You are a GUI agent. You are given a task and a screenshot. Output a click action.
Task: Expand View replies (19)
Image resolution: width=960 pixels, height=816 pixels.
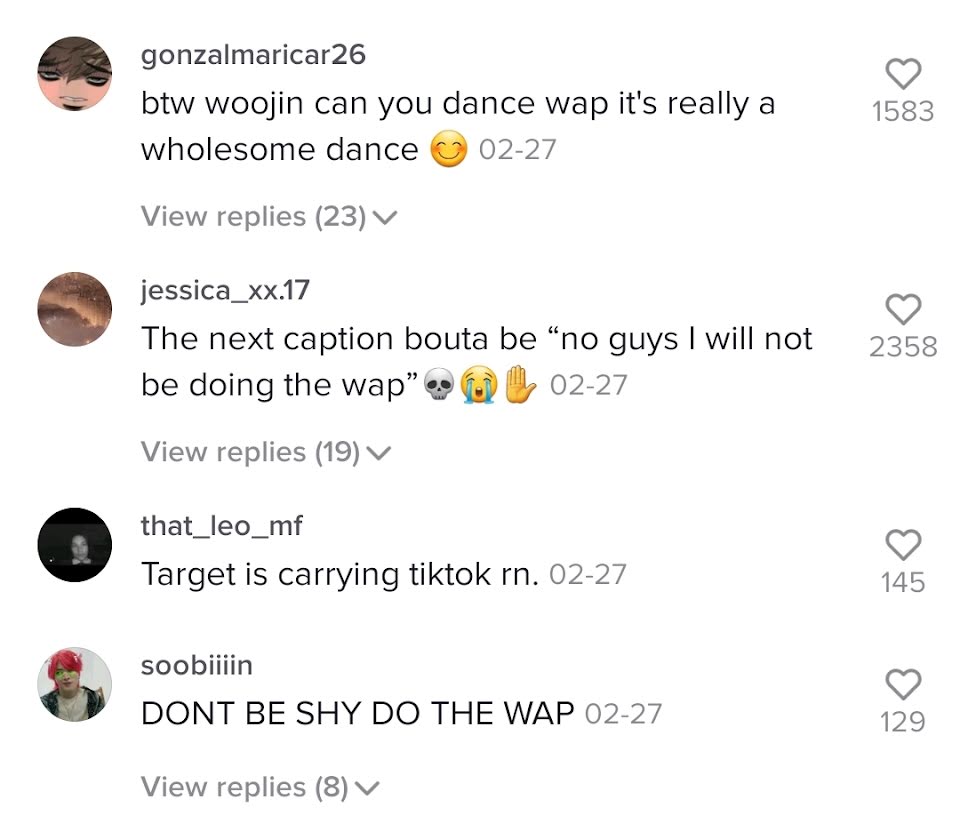click(x=266, y=452)
